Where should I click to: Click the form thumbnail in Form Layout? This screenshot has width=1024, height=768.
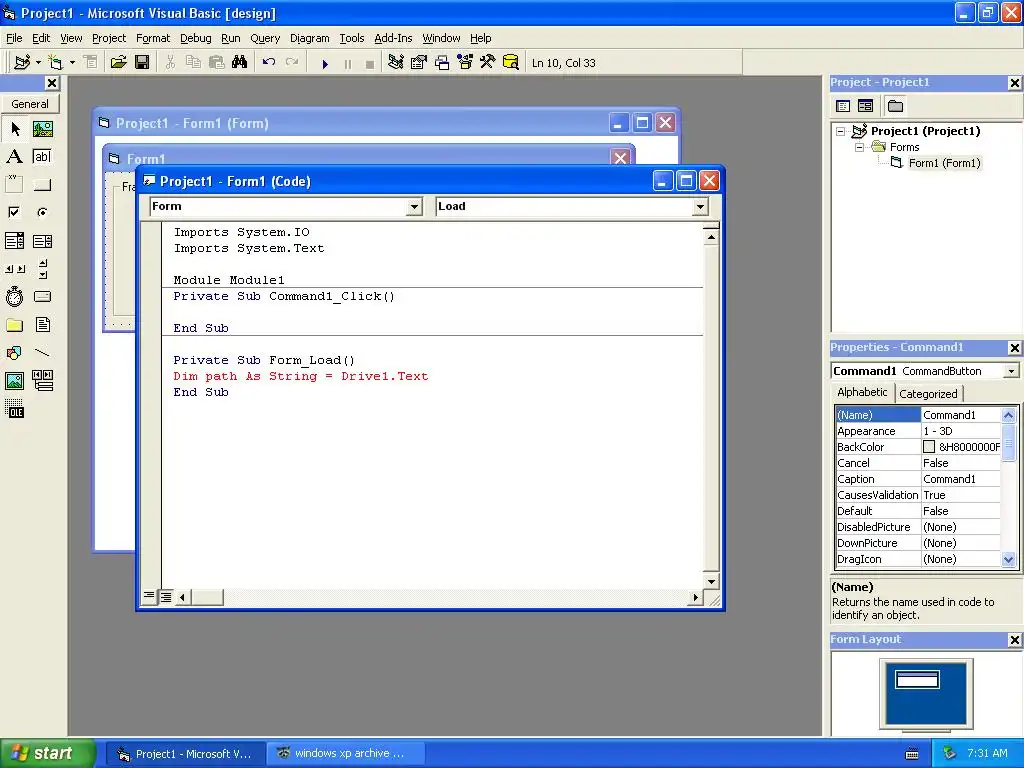point(917,680)
